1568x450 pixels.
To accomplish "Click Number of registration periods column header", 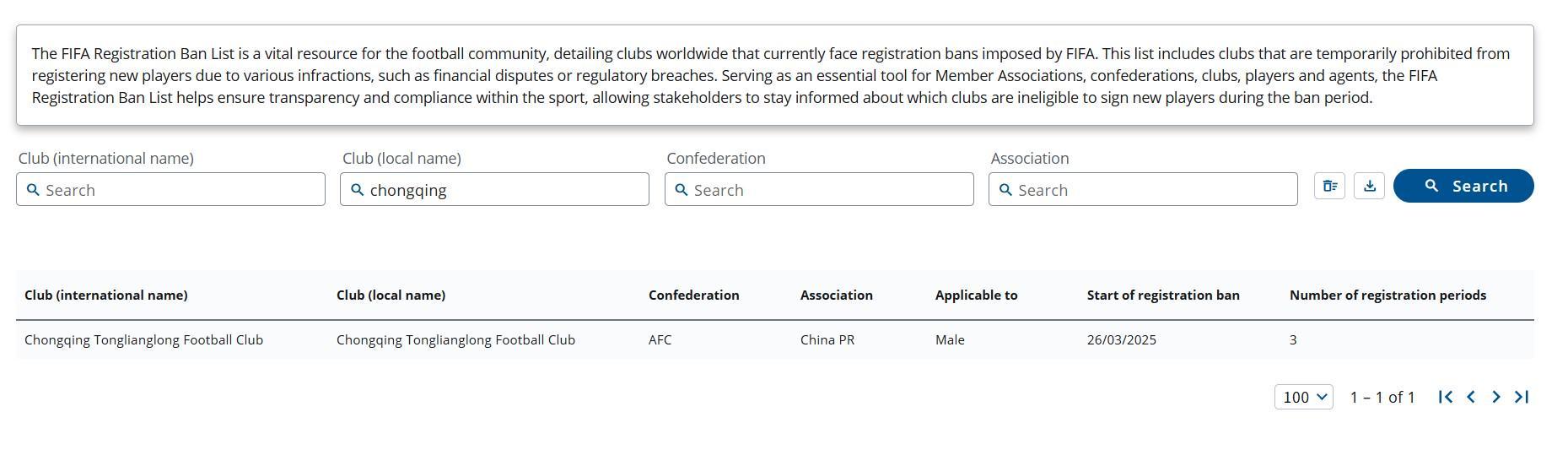I will (1387, 295).
